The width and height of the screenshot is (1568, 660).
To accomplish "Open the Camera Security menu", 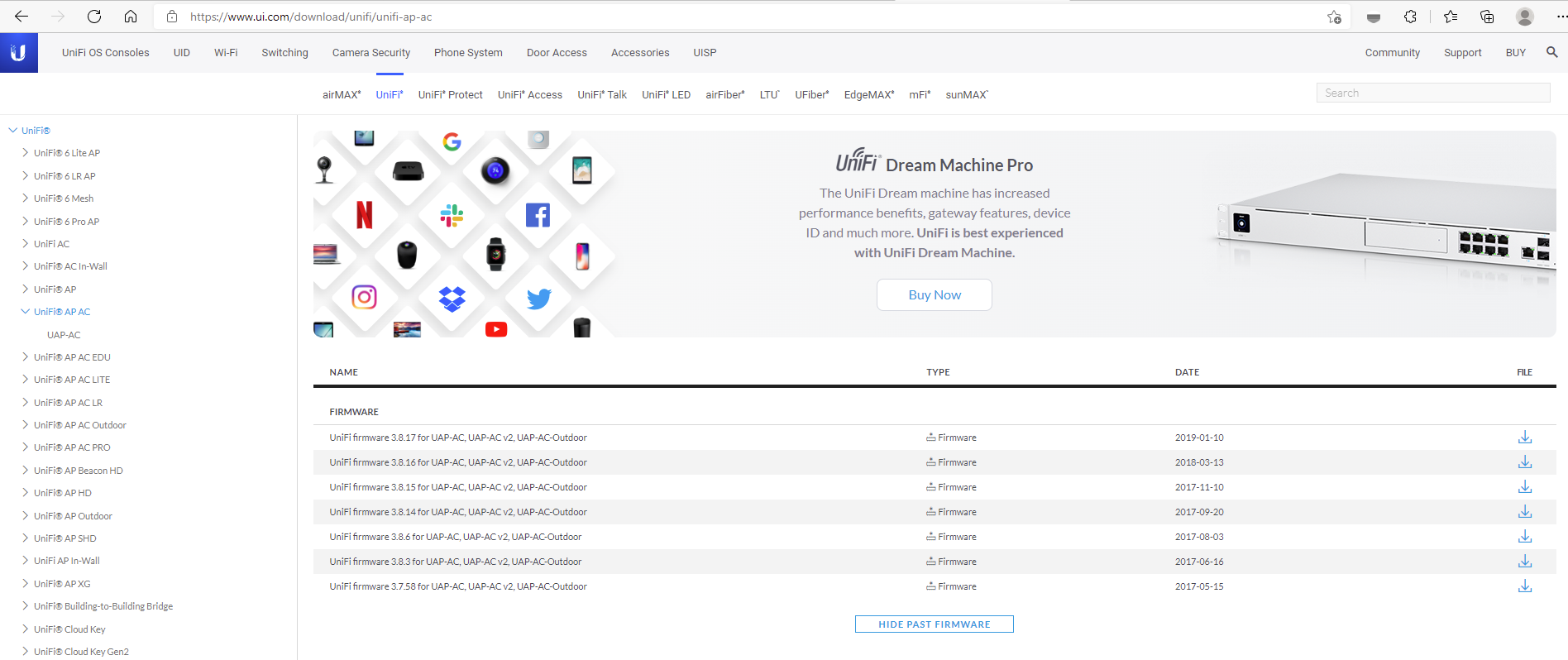I will click(370, 53).
